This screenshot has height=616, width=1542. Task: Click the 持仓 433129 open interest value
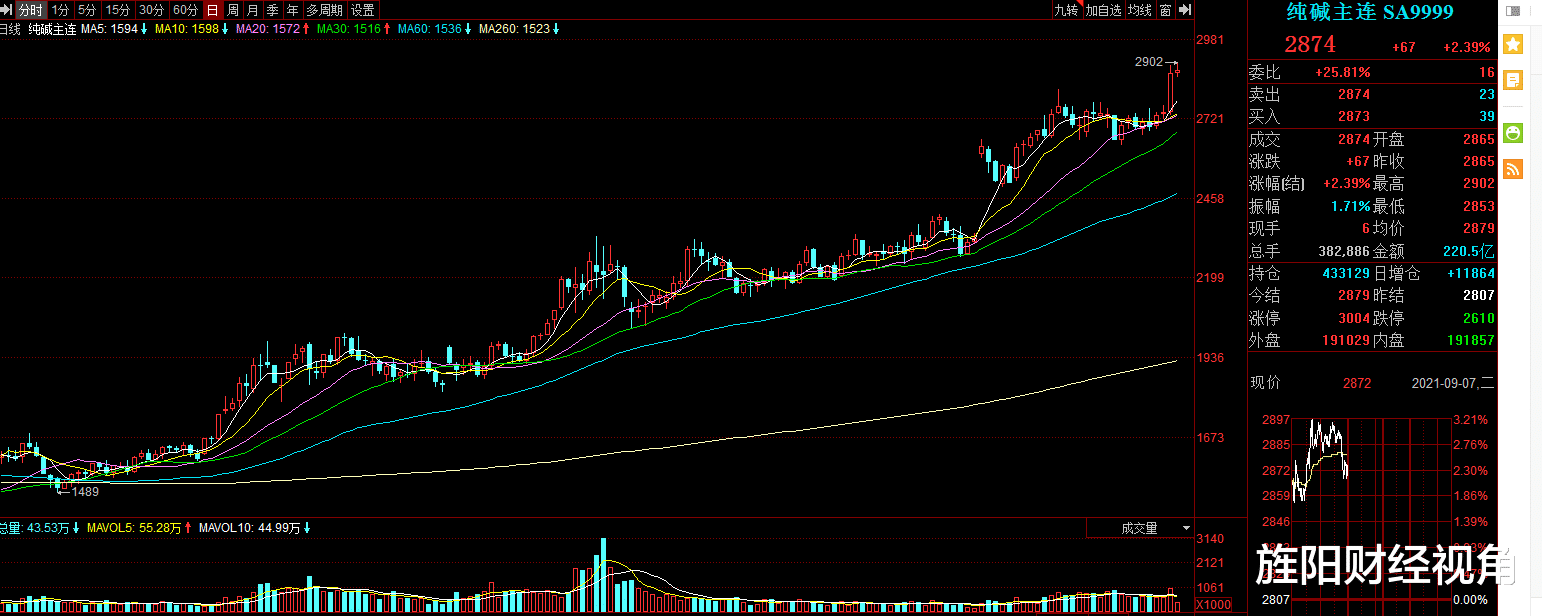[1346, 273]
